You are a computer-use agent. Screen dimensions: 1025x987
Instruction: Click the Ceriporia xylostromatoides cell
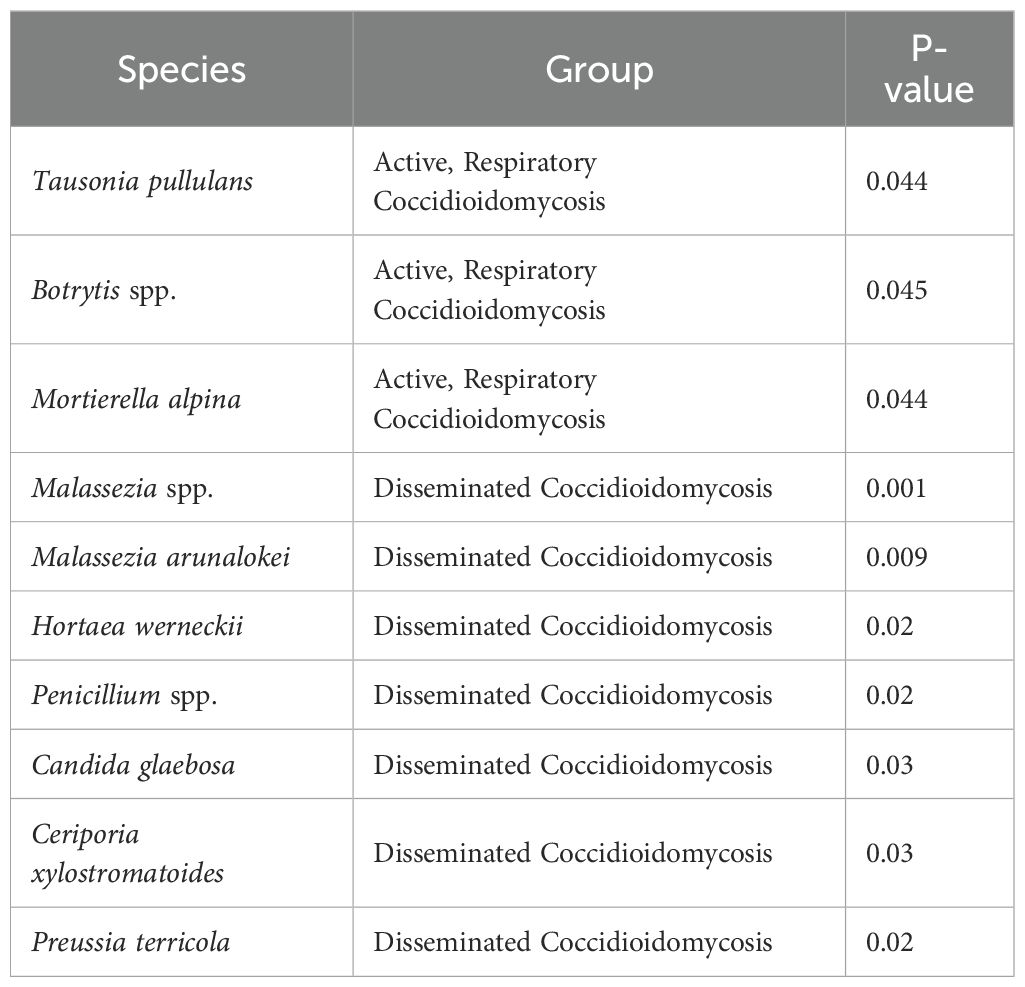tap(128, 853)
